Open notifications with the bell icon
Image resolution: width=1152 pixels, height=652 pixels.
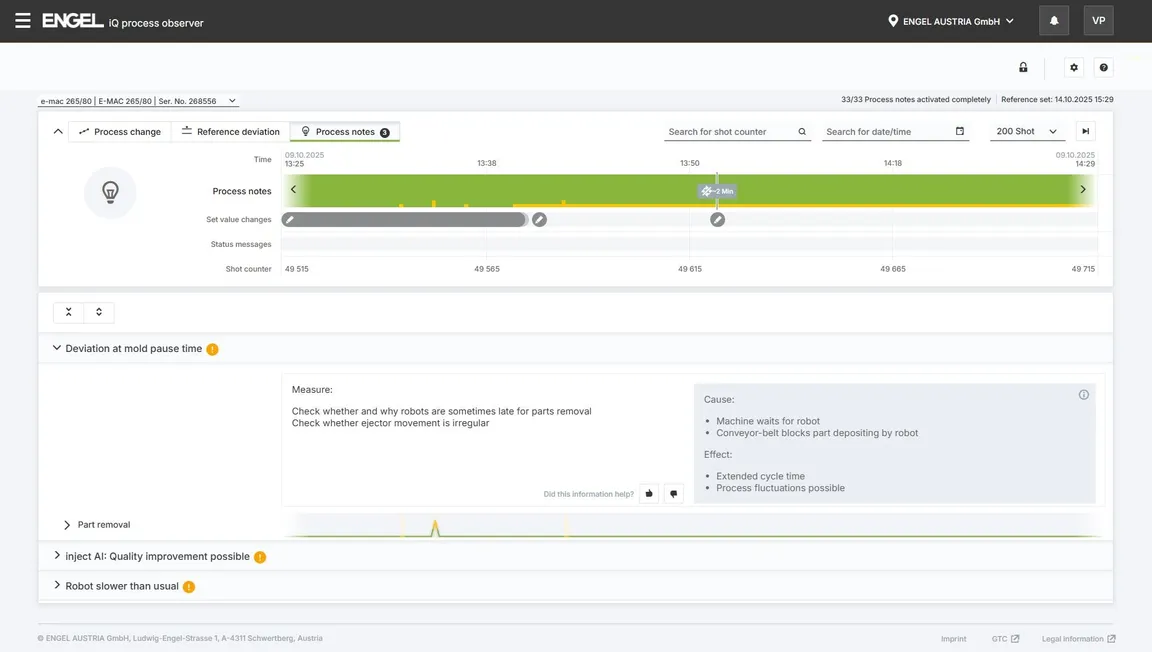pos(1054,21)
